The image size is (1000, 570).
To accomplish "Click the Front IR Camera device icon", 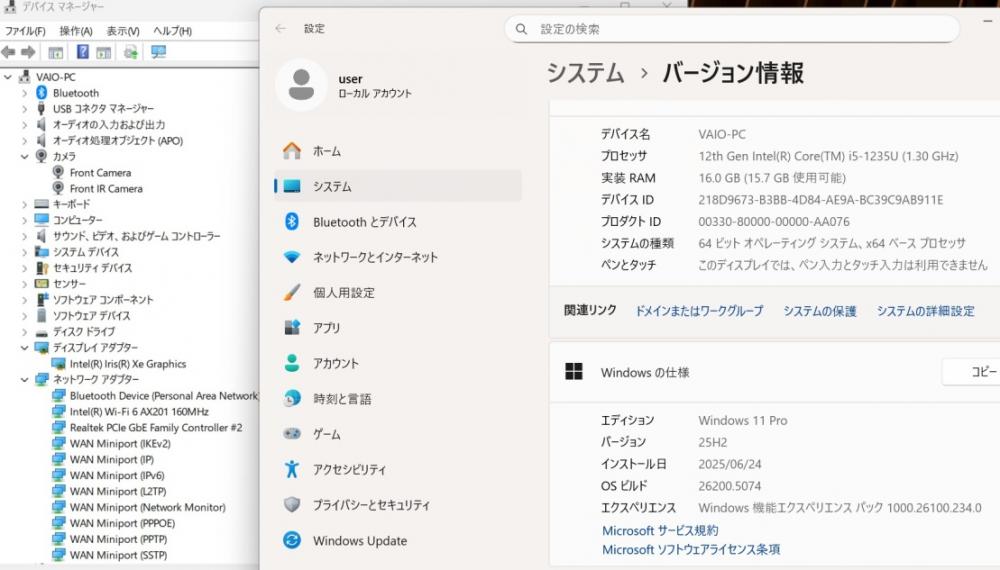I will (58, 188).
